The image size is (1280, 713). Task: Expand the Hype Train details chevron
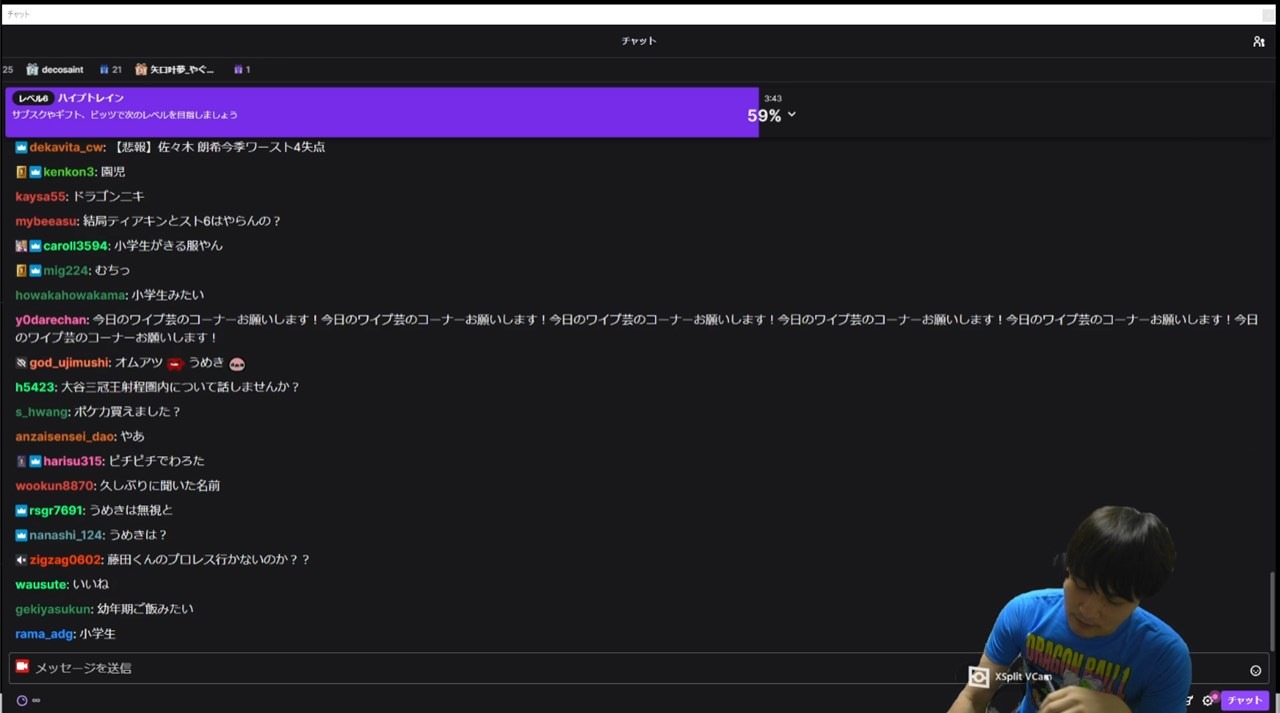[792, 115]
